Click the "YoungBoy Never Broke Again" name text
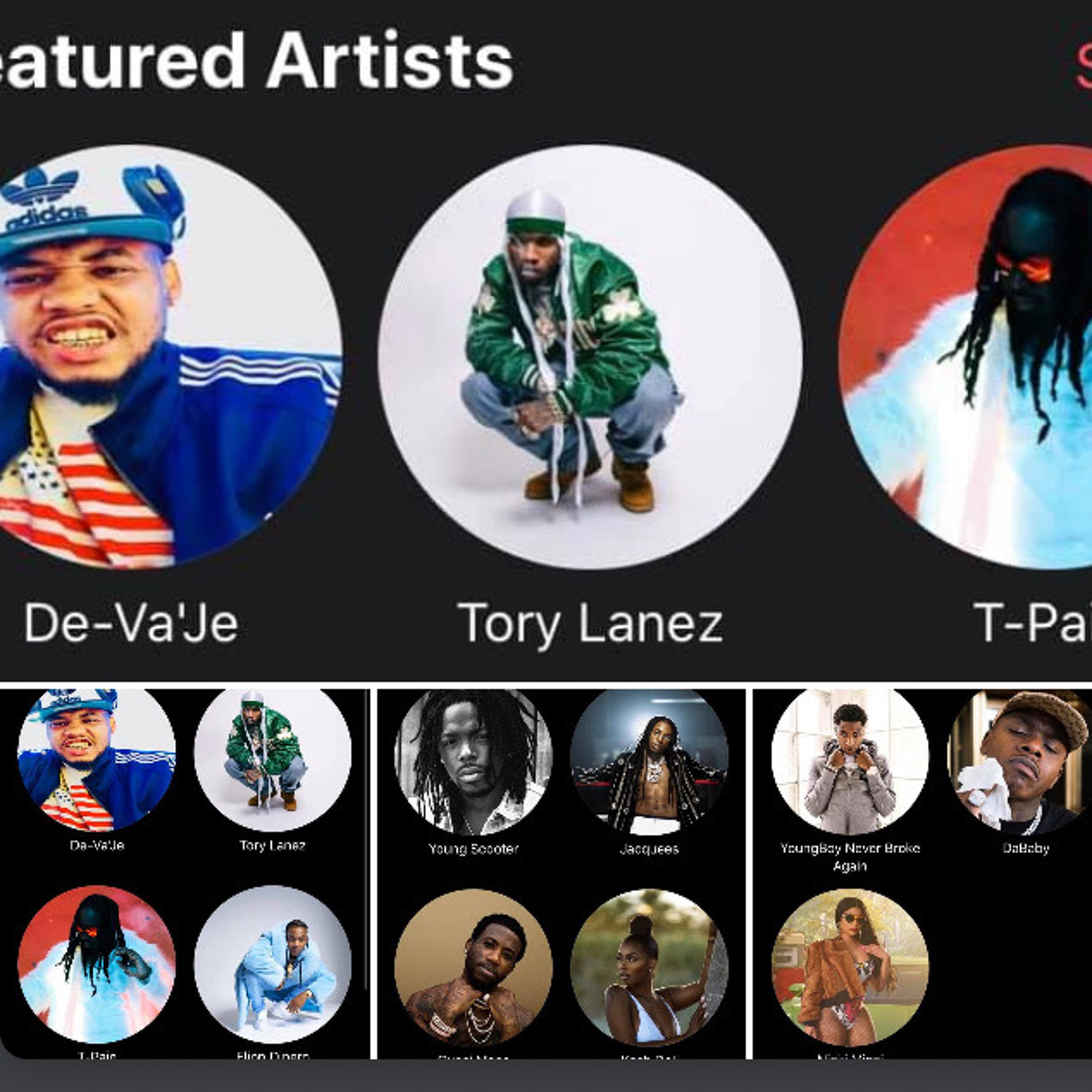This screenshot has height=1092, width=1092. pyautogui.click(x=850, y=857)
